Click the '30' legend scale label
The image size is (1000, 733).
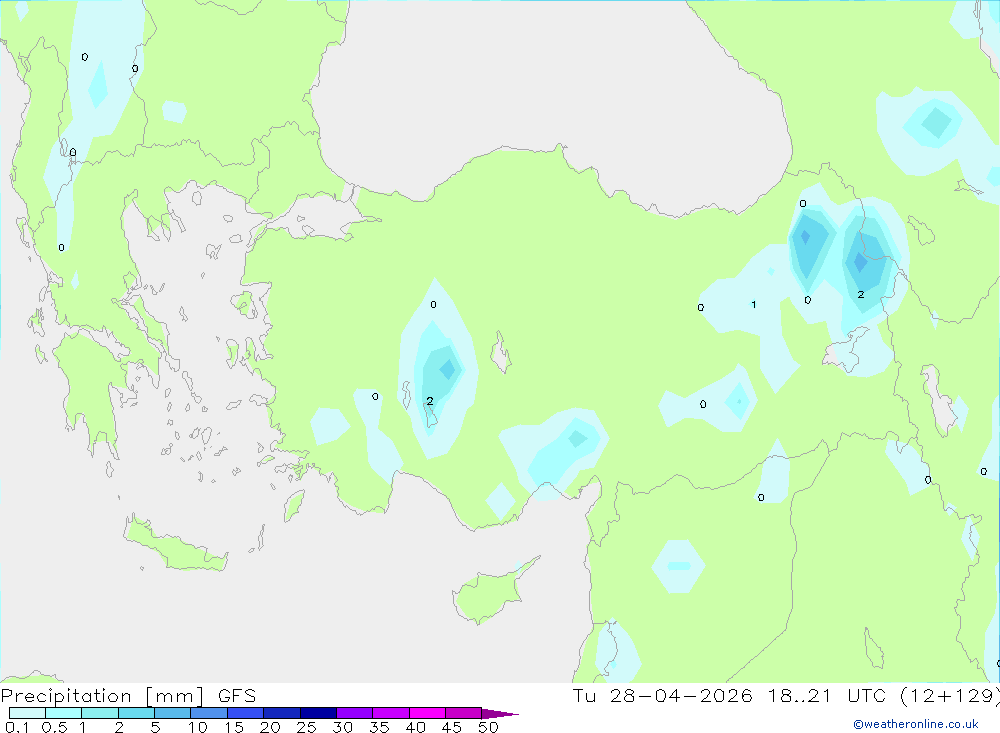342,727
